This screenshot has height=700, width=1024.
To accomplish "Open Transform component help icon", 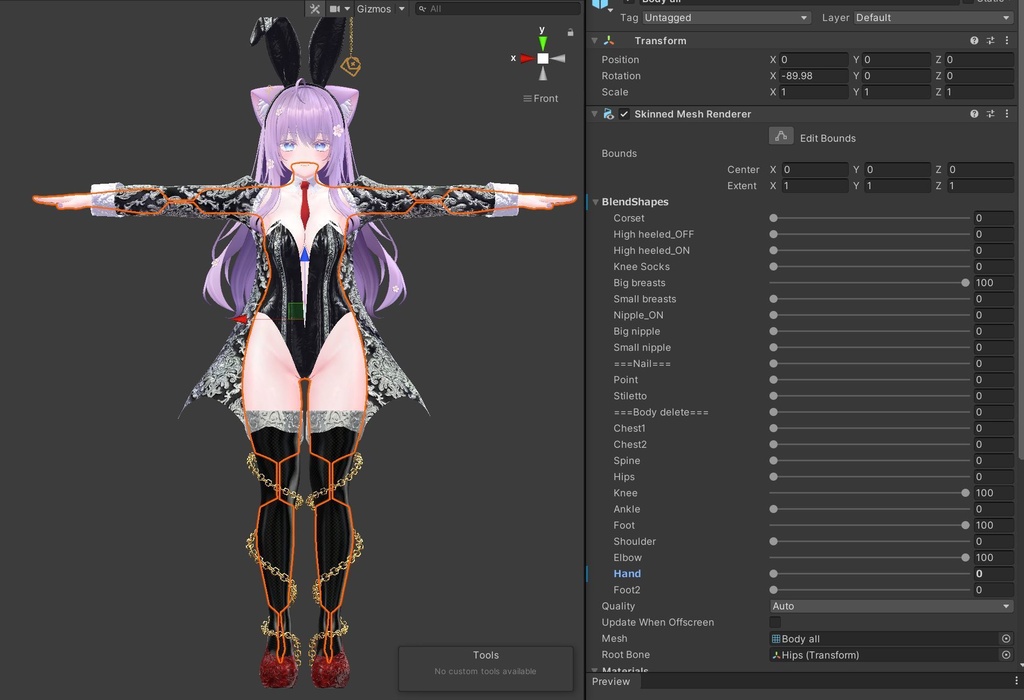I will (974, 41).
